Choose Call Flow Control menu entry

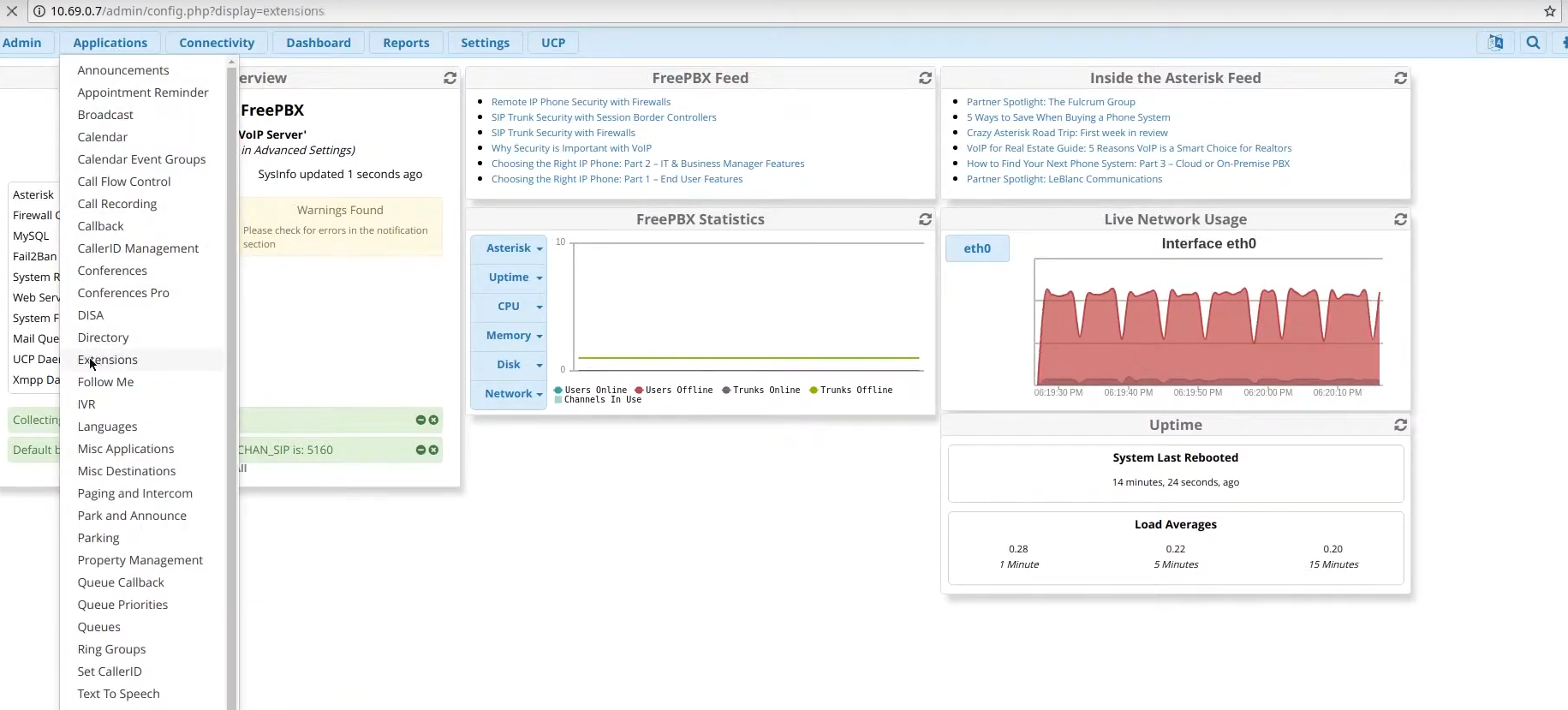click(142, 182)
